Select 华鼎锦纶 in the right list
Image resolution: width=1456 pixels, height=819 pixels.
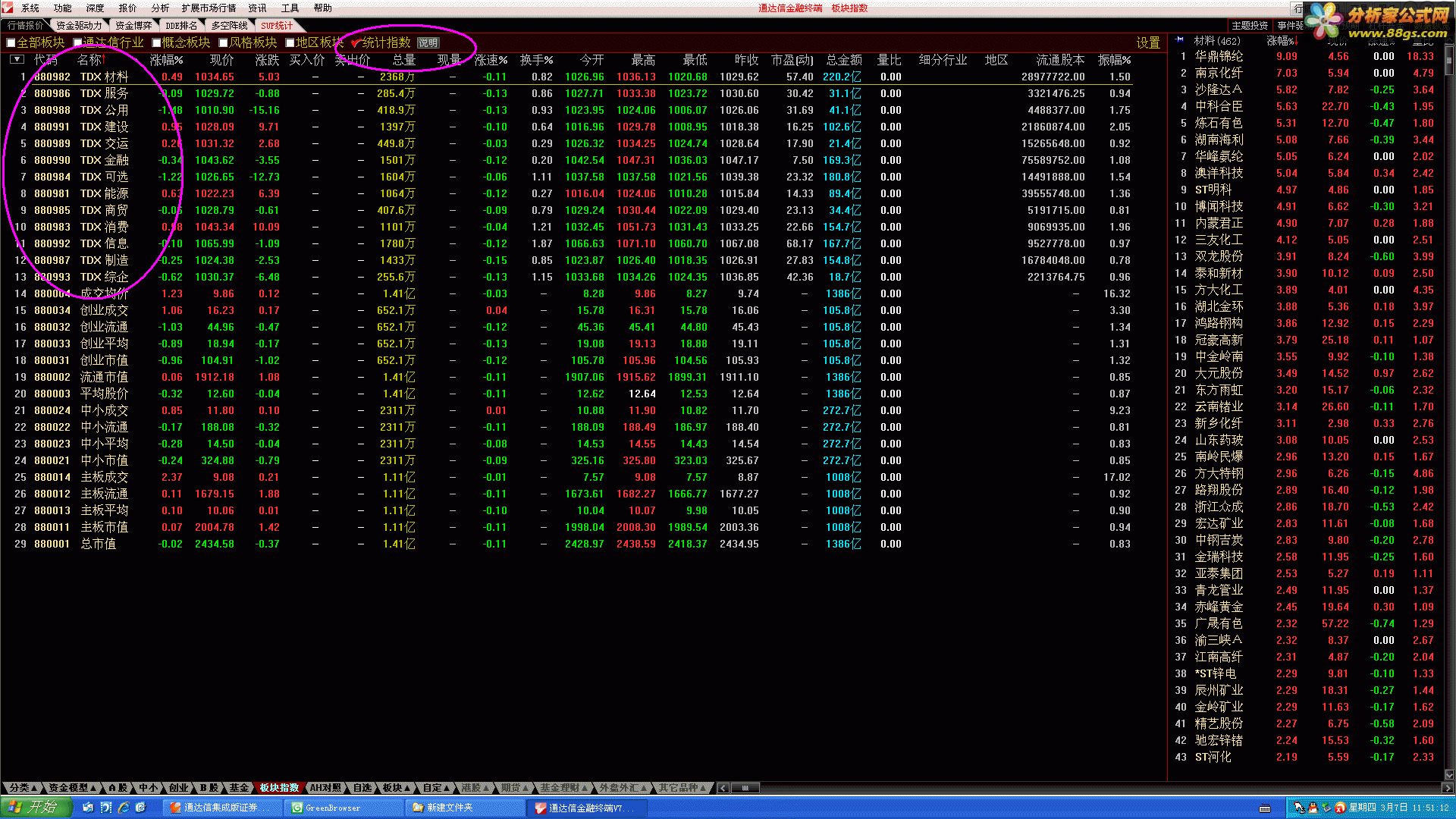click(1219, 56)
